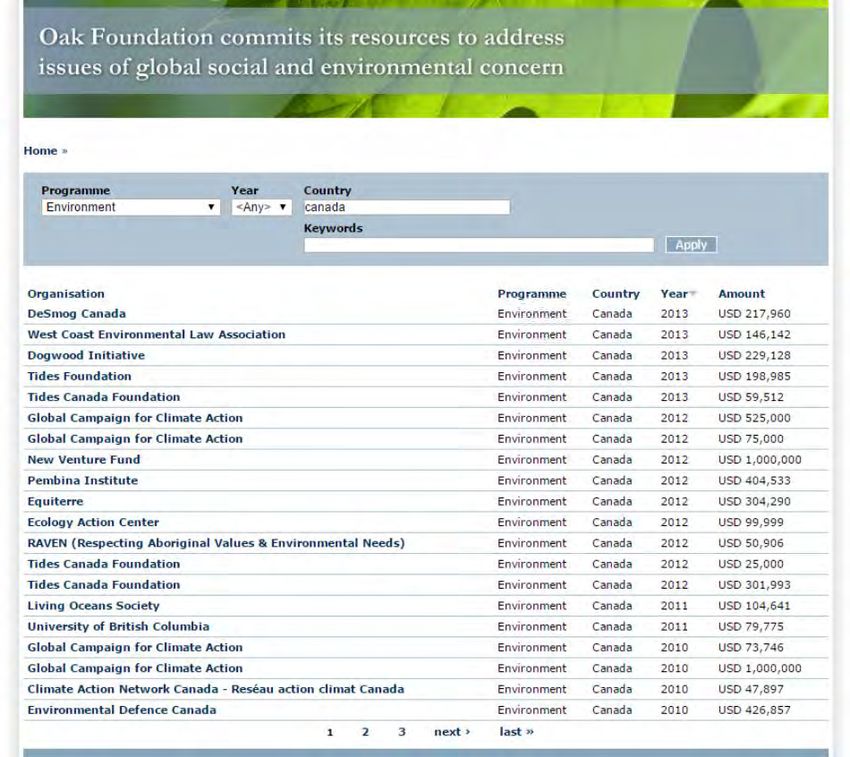The image size is (850, 757).
Task: Click the amount USD 217,960
Action: (x=754, y=314)
